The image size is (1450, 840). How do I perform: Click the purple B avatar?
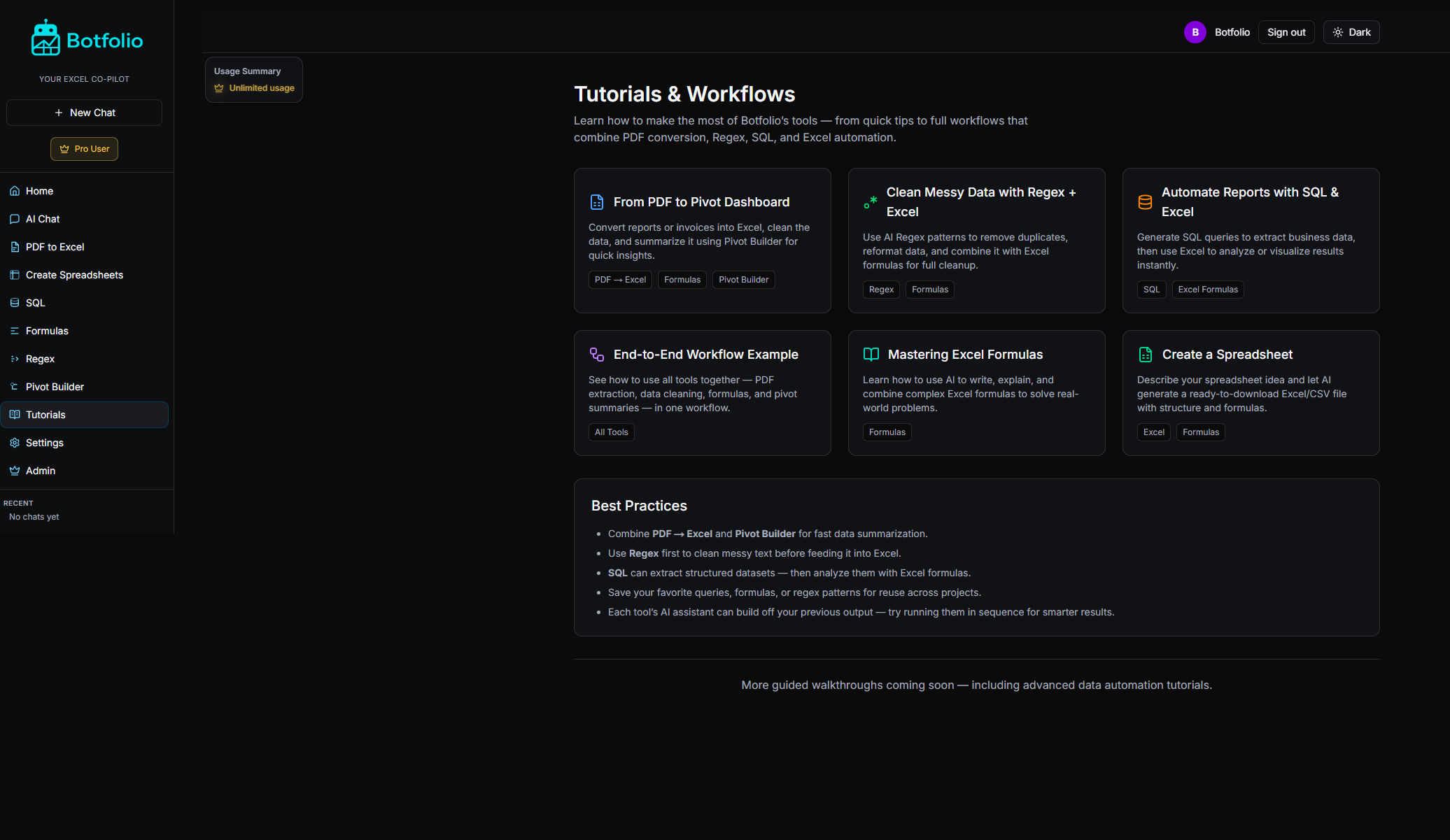(x=1195, y=31)
